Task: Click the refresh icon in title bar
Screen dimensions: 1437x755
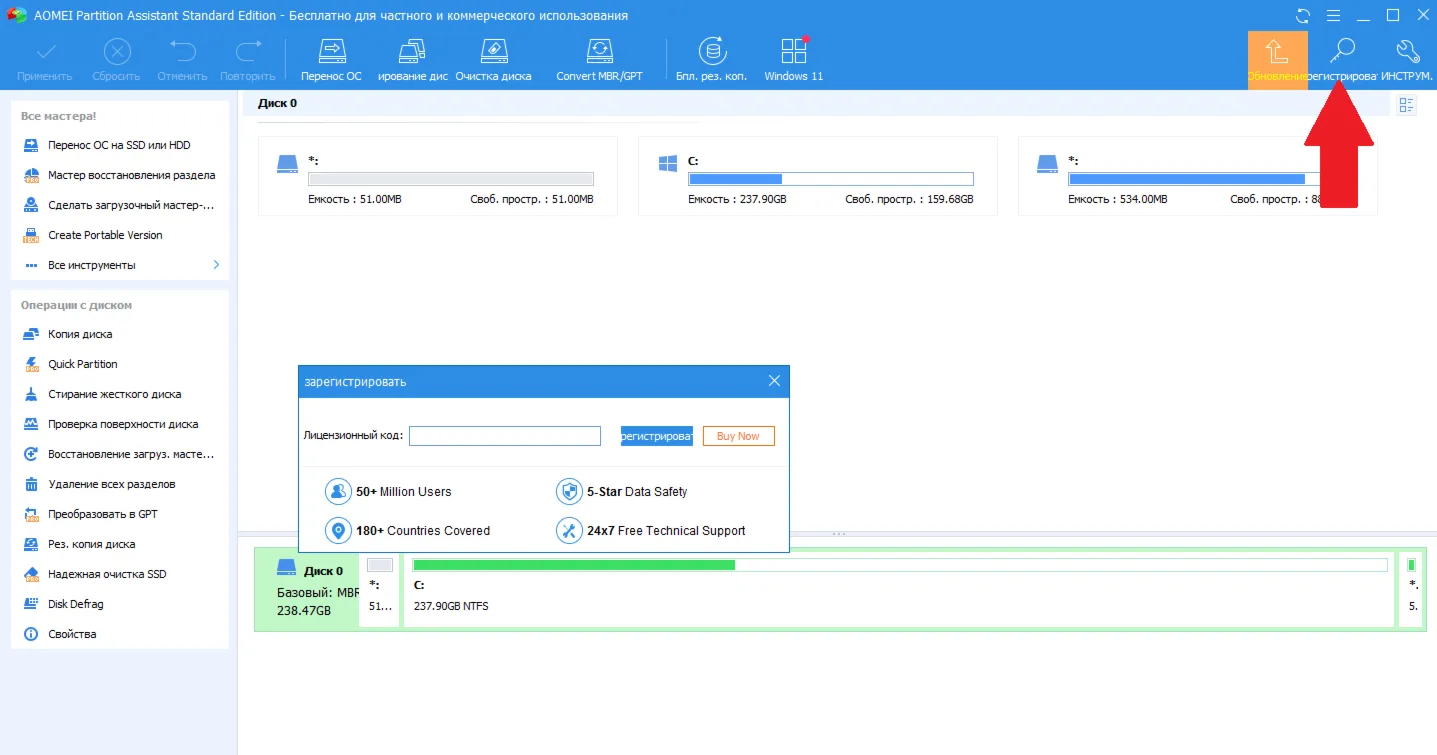Action: tap(1302, 15)
